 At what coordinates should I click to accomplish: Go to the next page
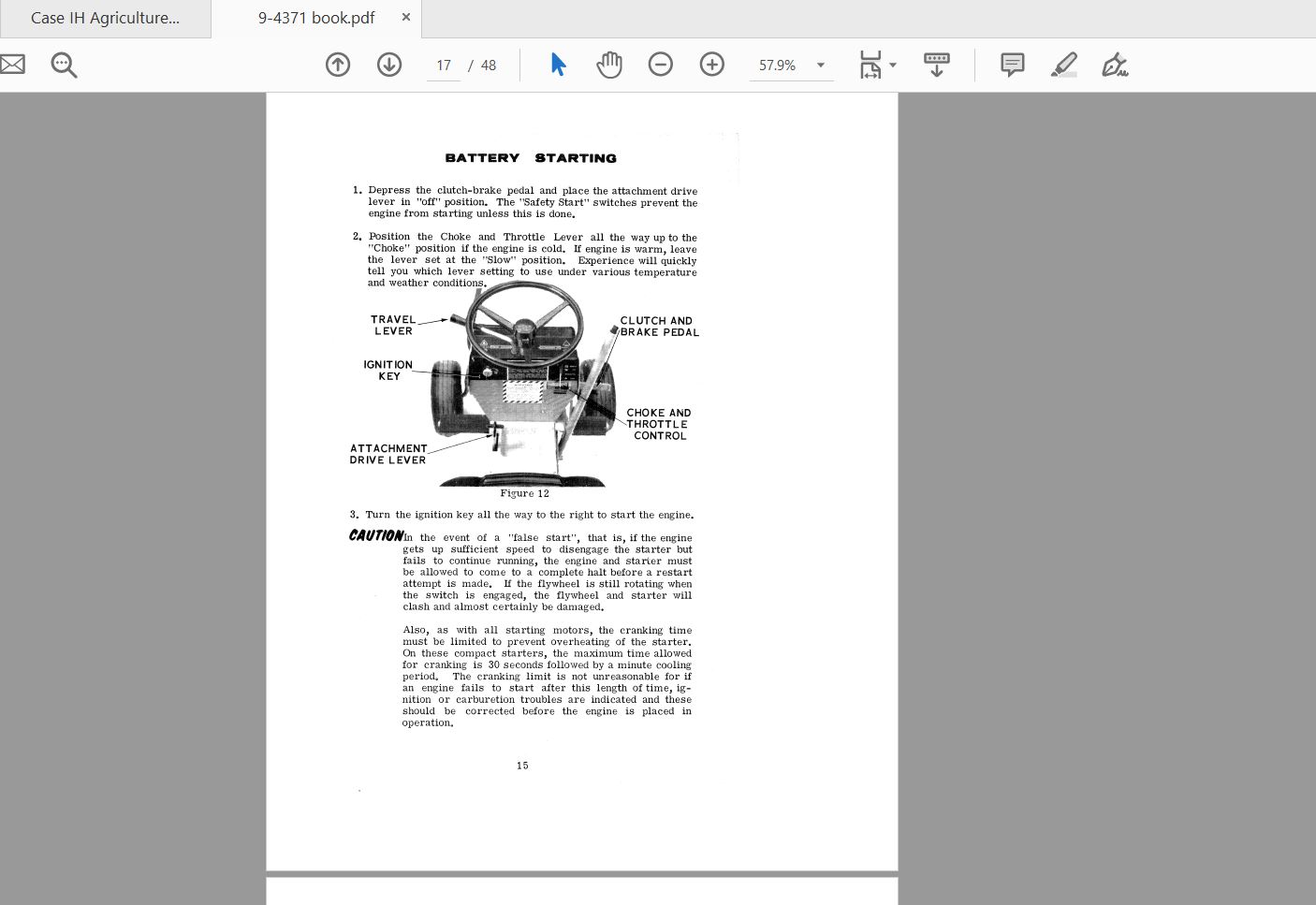click(x=389, y=65)
